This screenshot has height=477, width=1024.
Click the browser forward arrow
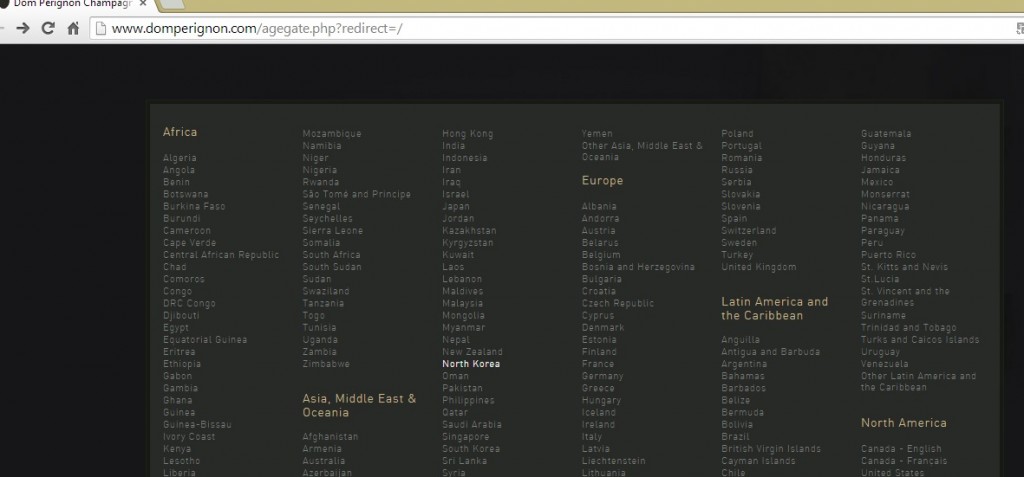pos(23,28)
